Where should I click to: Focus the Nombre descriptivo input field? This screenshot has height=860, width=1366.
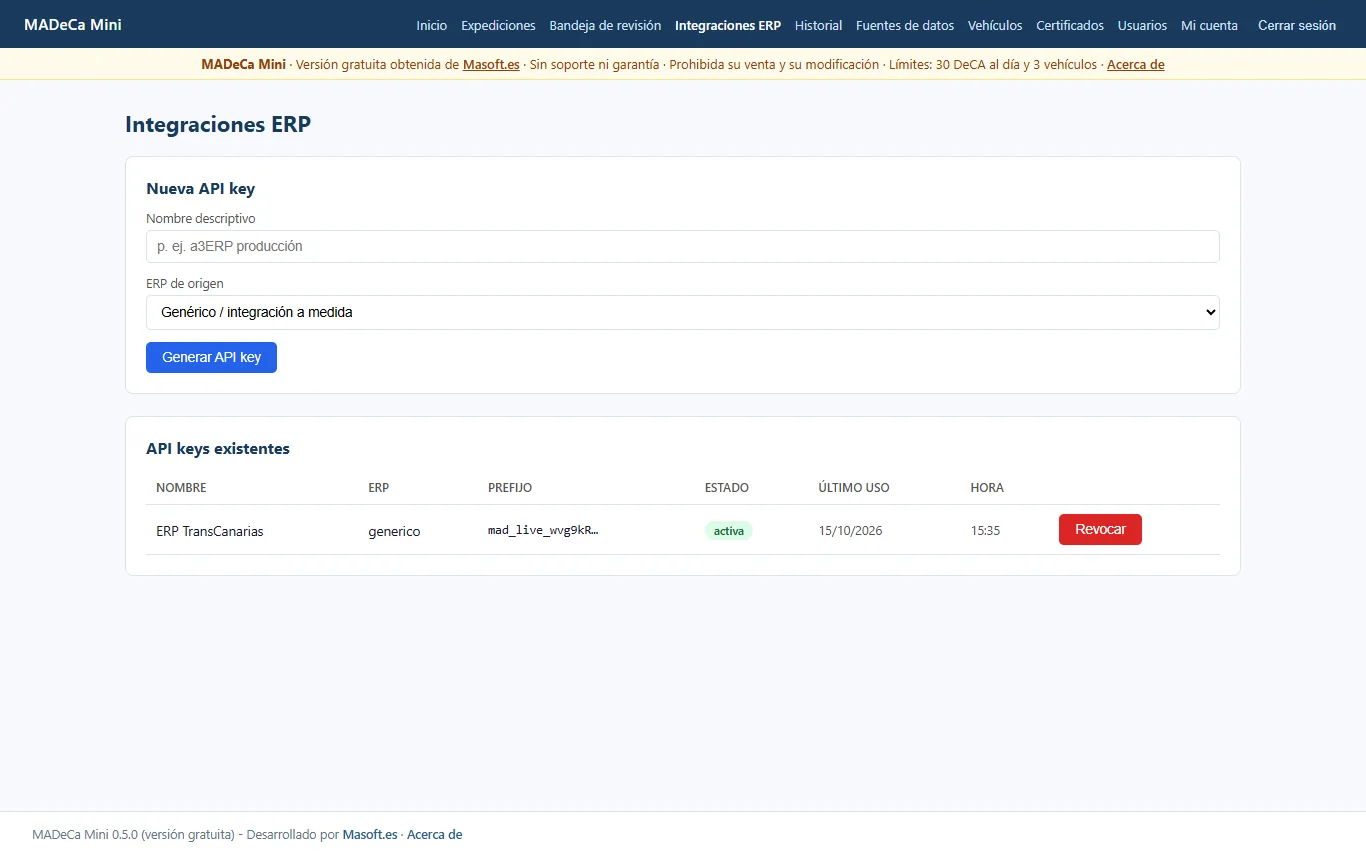(x=683, y=246)
